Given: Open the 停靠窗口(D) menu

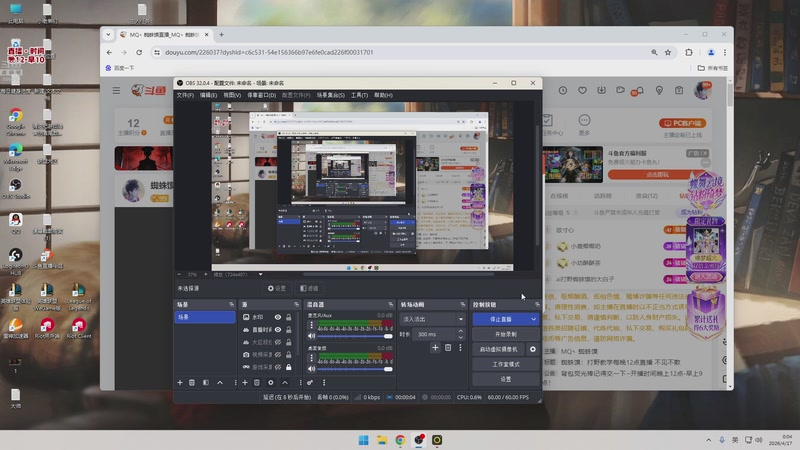Looking at the screenshot, I should tap(261, 95).
